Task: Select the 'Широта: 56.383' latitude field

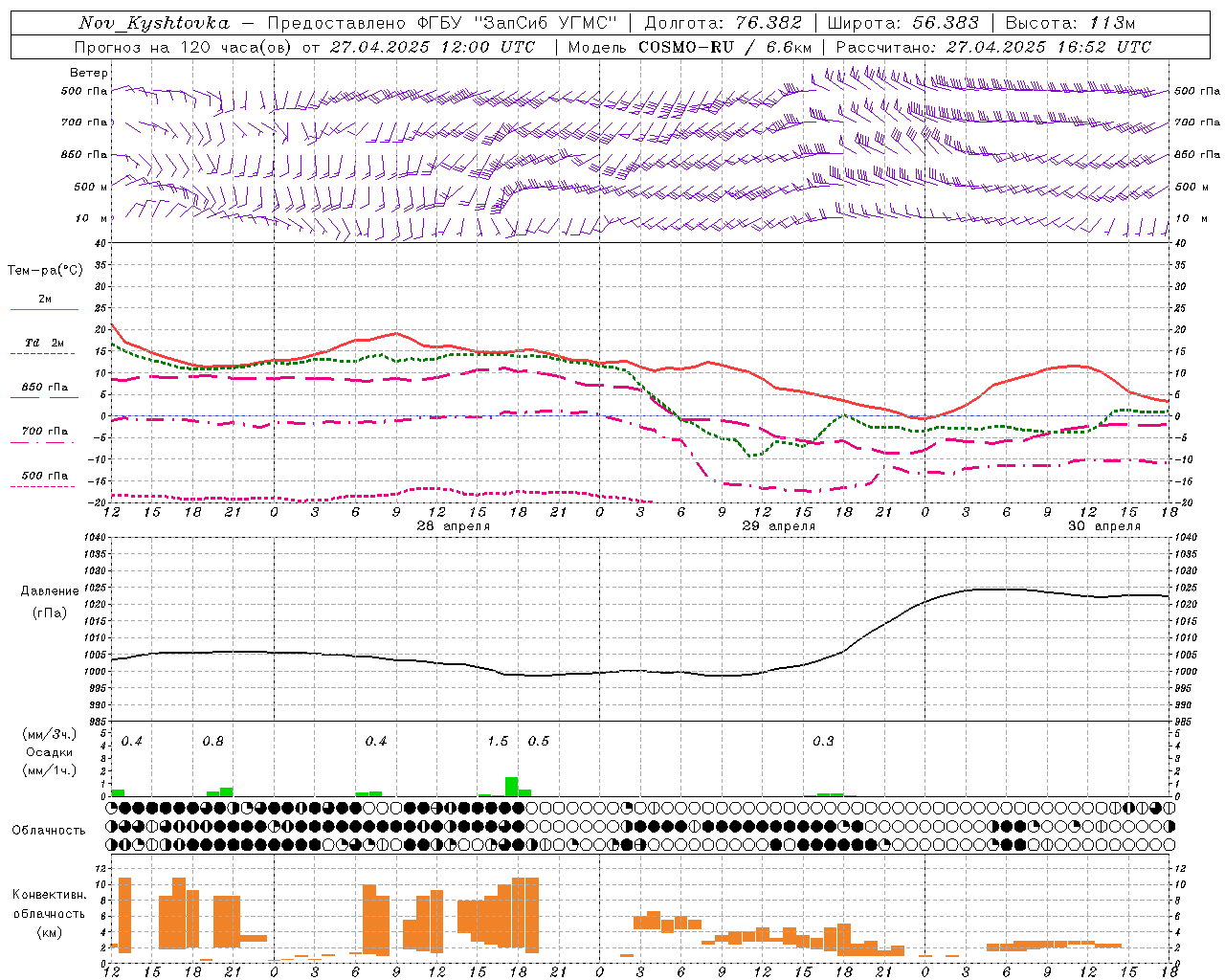Action: pos(902,23)
